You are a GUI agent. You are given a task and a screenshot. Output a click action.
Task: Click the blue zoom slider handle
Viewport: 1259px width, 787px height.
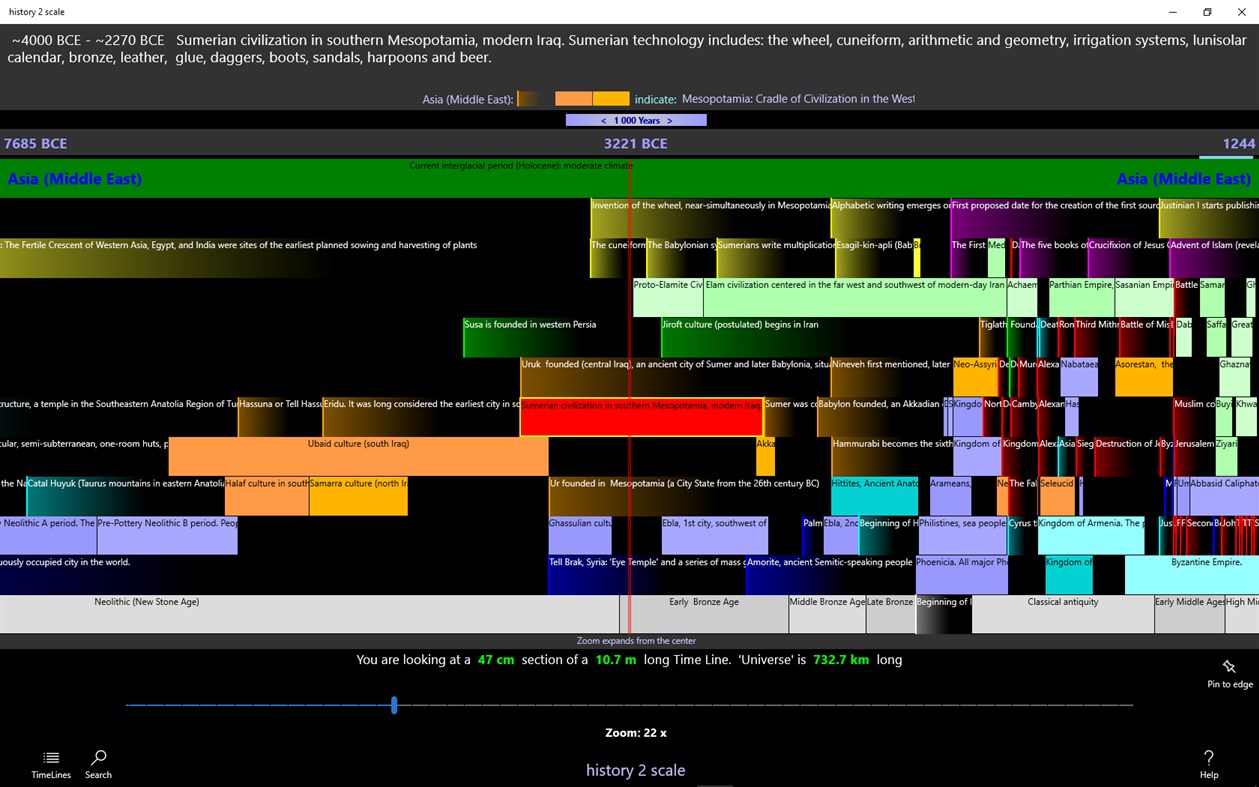(394, 705)
